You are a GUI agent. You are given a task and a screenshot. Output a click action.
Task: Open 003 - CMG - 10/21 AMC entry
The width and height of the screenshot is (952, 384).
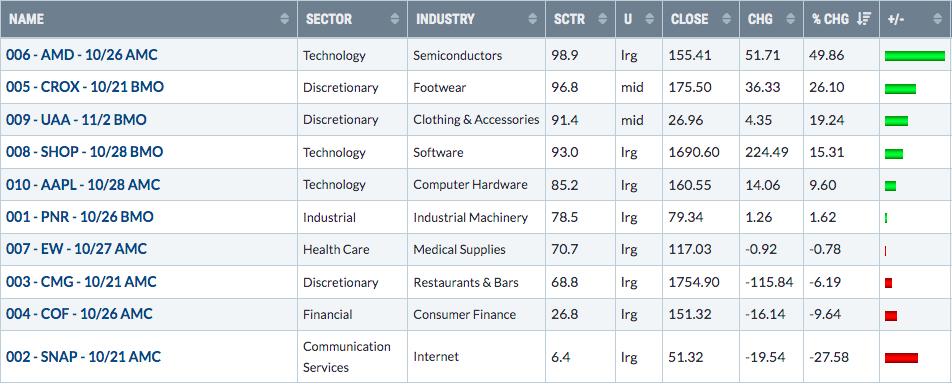pos(81,282)
